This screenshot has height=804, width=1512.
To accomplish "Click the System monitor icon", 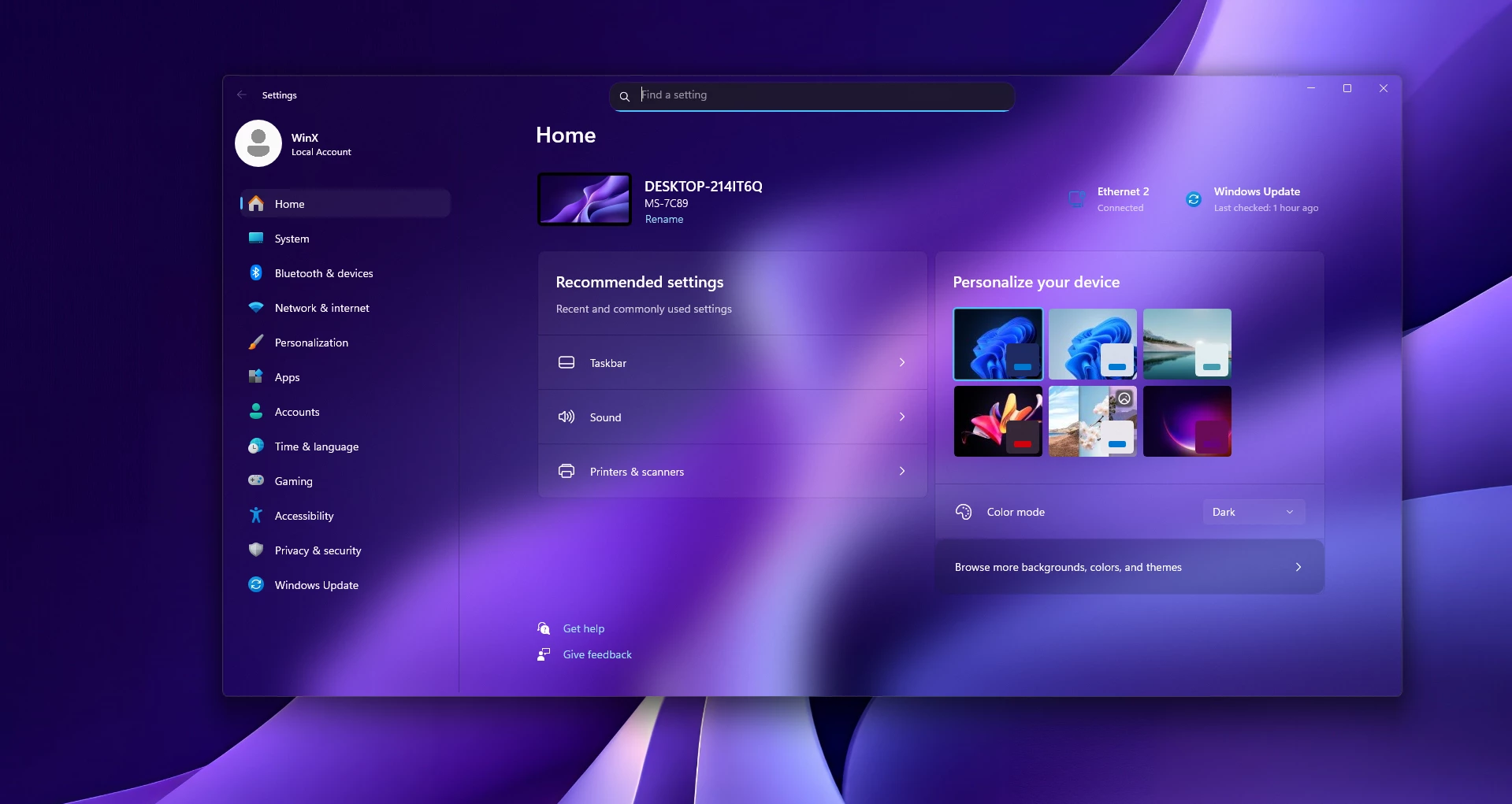I will pyautogui.click(x=256, y=238).
